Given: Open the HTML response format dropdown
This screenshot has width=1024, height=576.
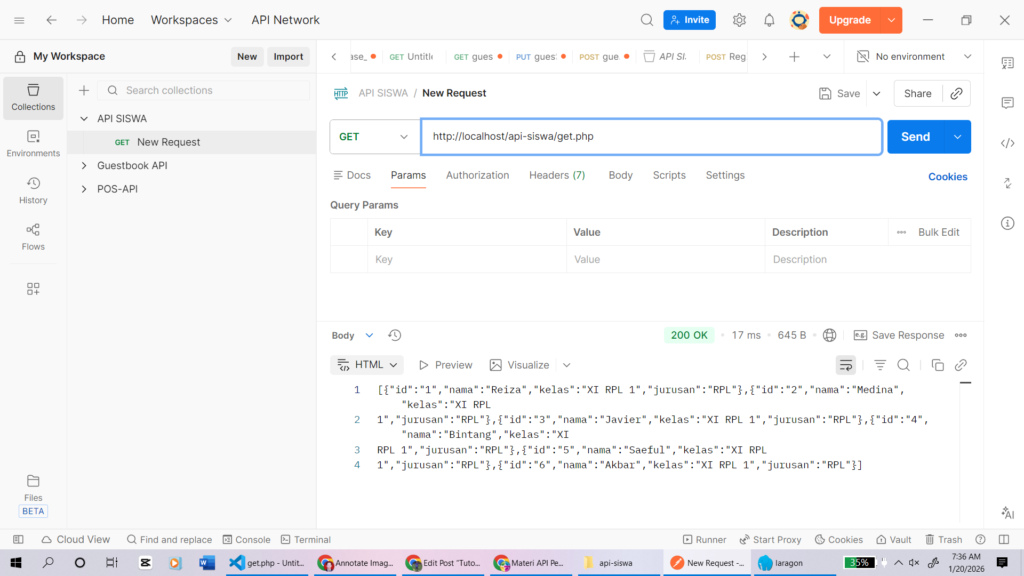Looking at the screenshot, I should [367, 365].
